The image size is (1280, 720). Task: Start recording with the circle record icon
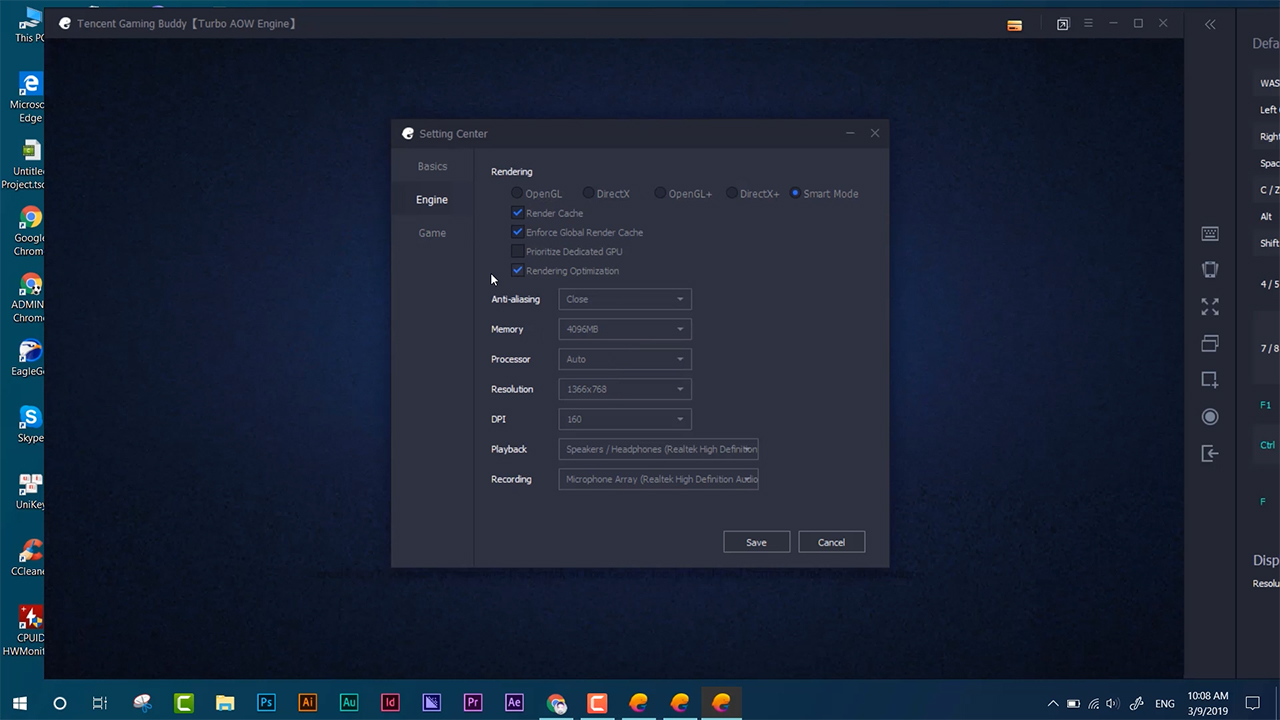(1210, 417)
